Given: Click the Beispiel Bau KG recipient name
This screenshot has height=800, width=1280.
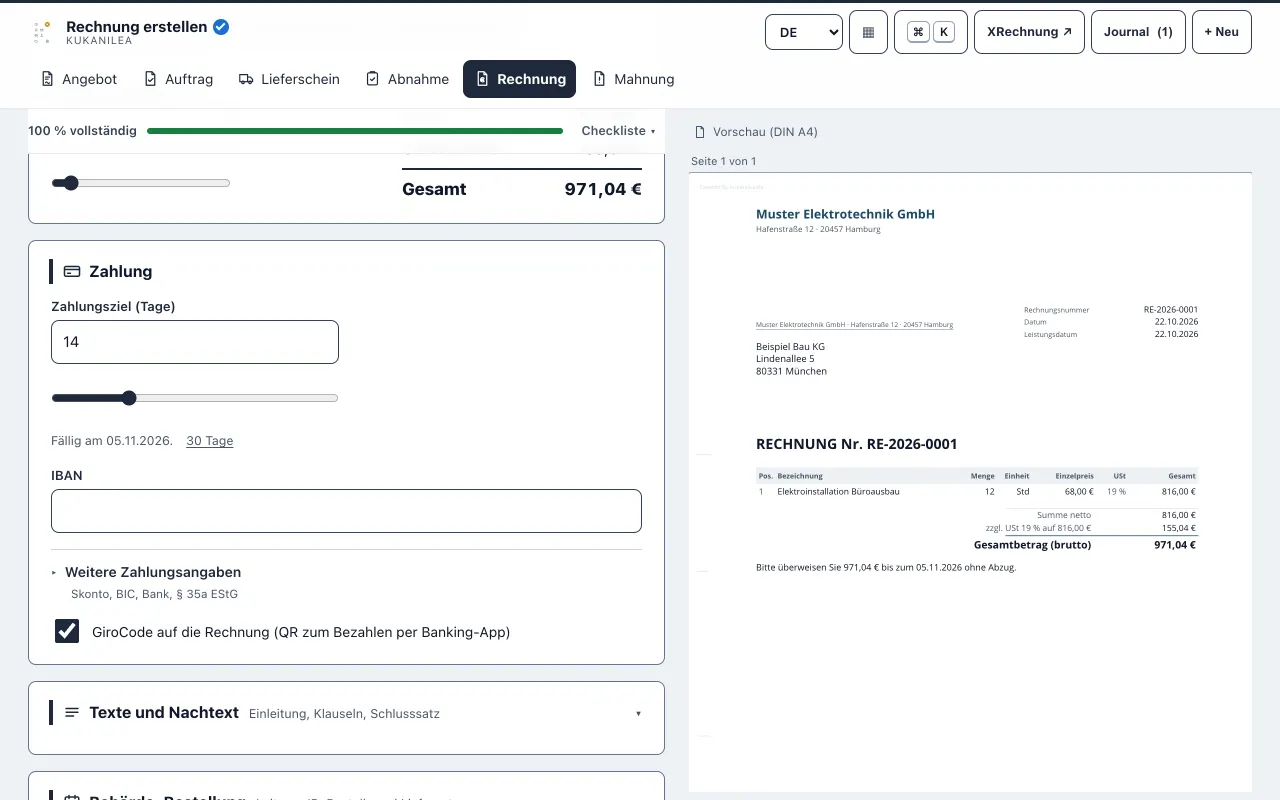Looking at the screenshot, I should pos(790,347).
